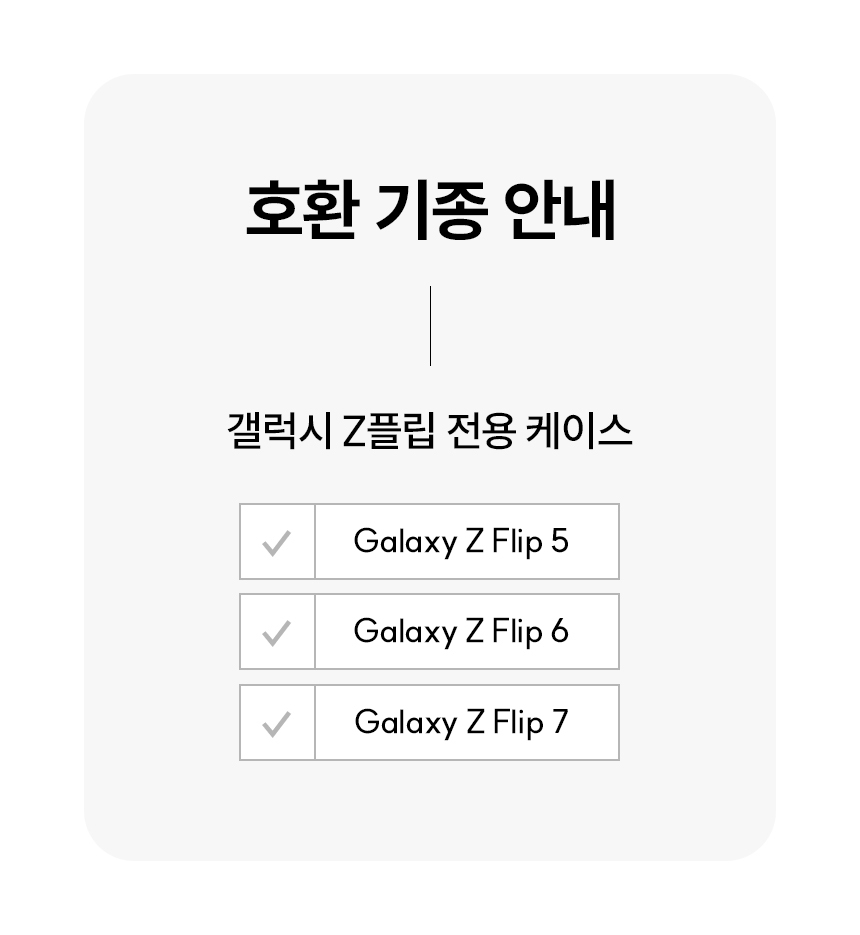Click the vertical divider line below the heading
The height and width of the screenshot is (935, 860).
click(430, 326)
